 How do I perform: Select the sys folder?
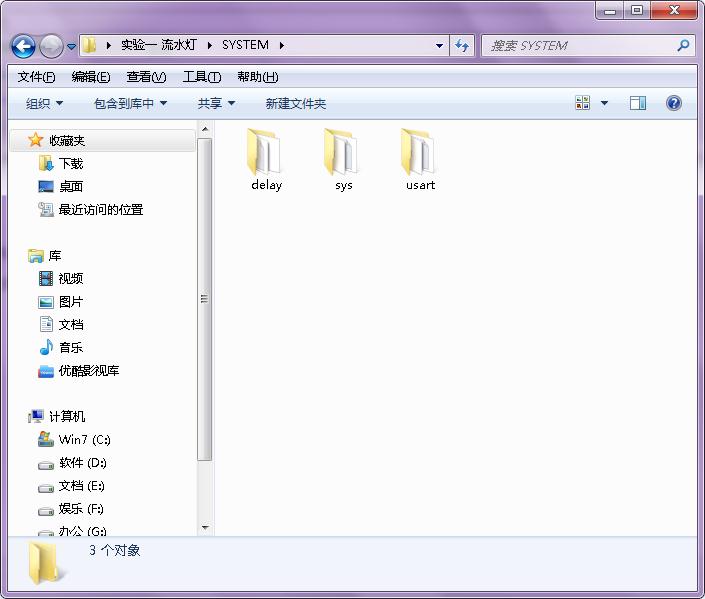point(344,160)
